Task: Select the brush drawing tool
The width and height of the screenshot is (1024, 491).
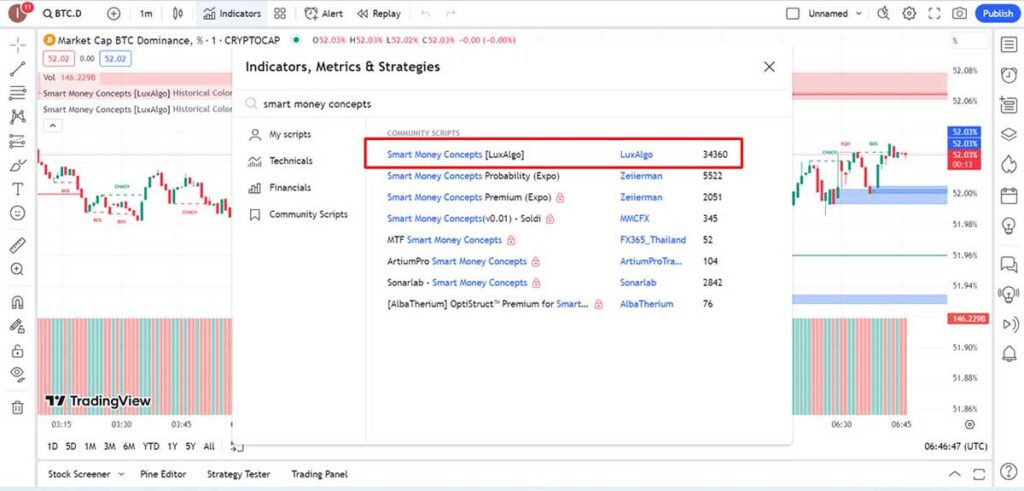Action: click(x=18, y=165)
